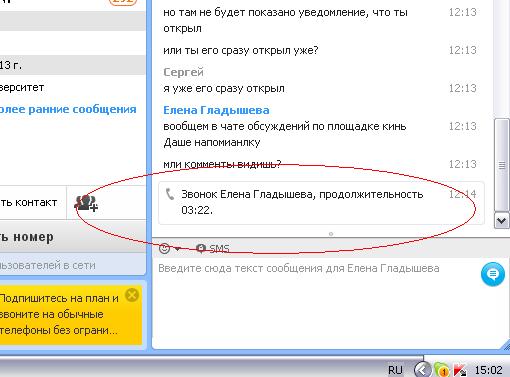Show earlier messages via 'ранние сообщения' link
This screenshot has width=510, height=377.
point(67,109)
